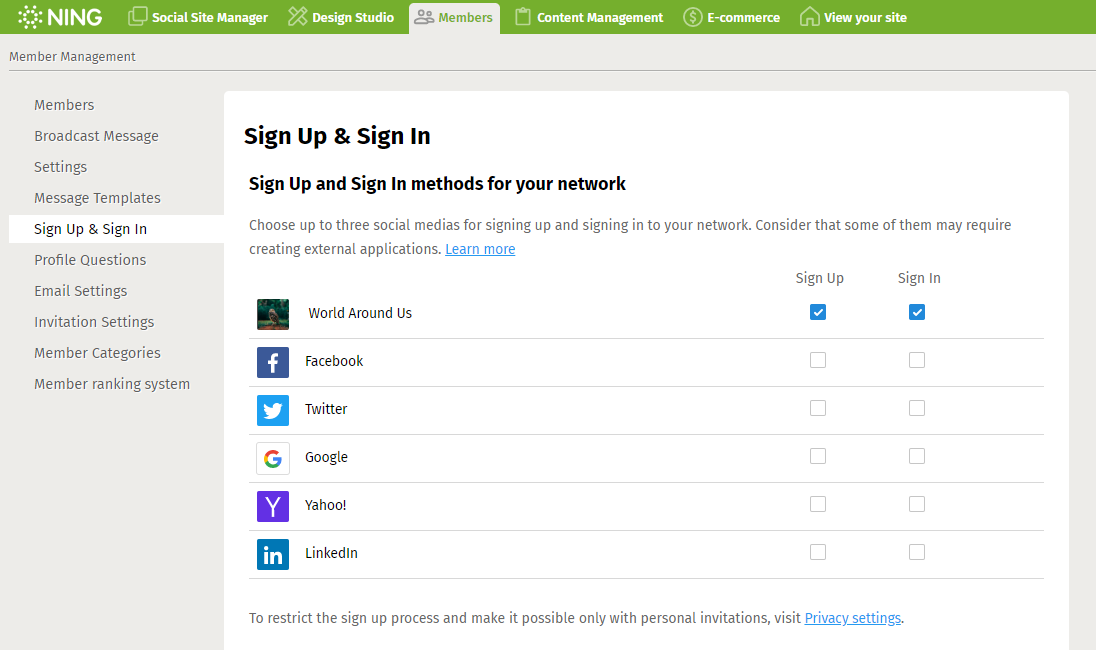This screenshot has height=650, width=1096.
Task: Go to Profile Questions in sidebar
Action: click(90, 260)
